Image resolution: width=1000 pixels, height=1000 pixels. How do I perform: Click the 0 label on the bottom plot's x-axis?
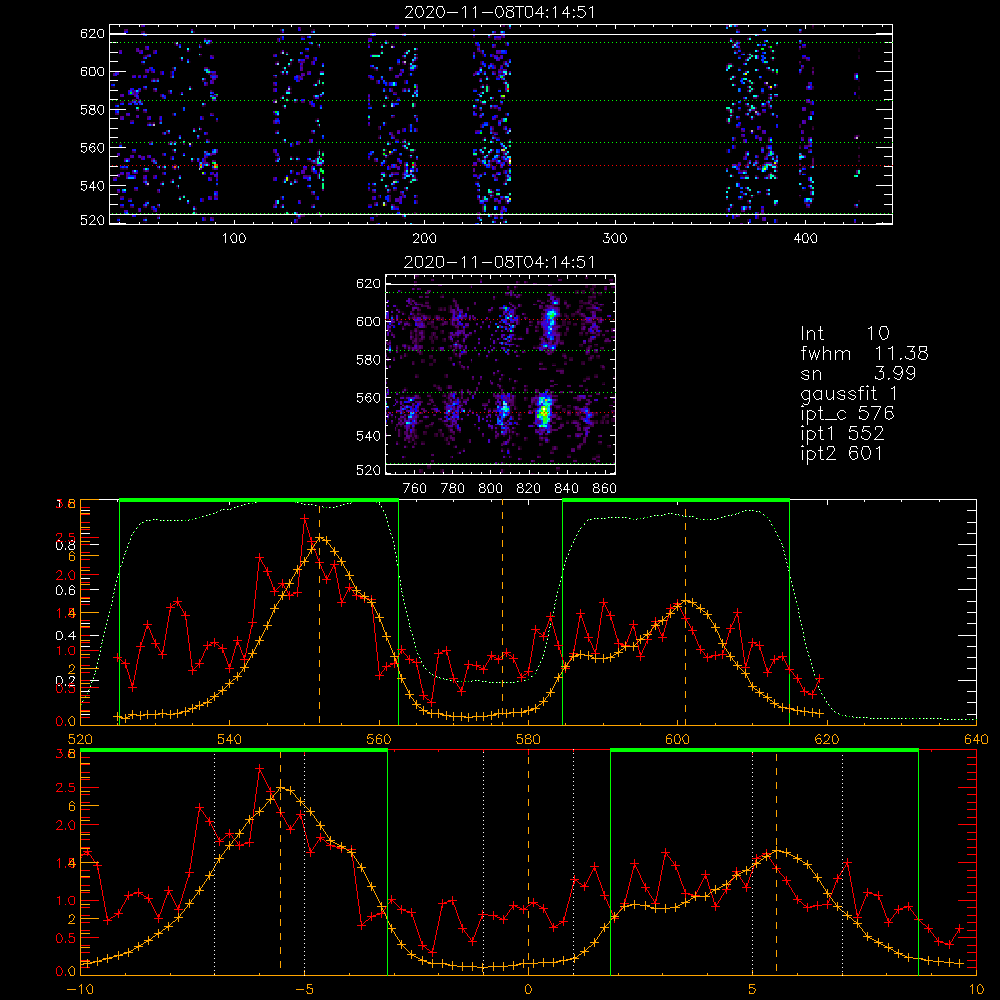[x=528, y=990]
